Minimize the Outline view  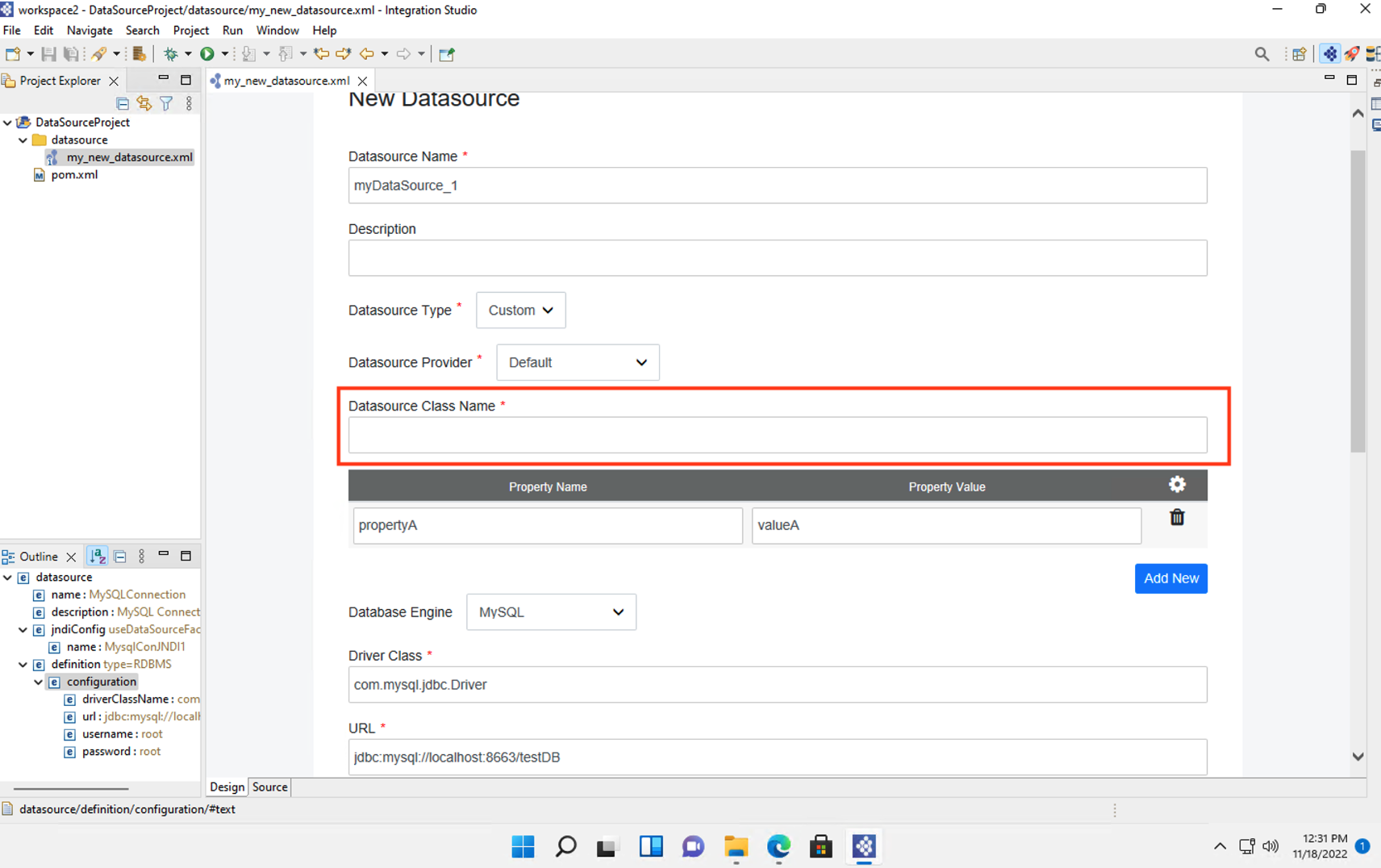tap(163, 555)
